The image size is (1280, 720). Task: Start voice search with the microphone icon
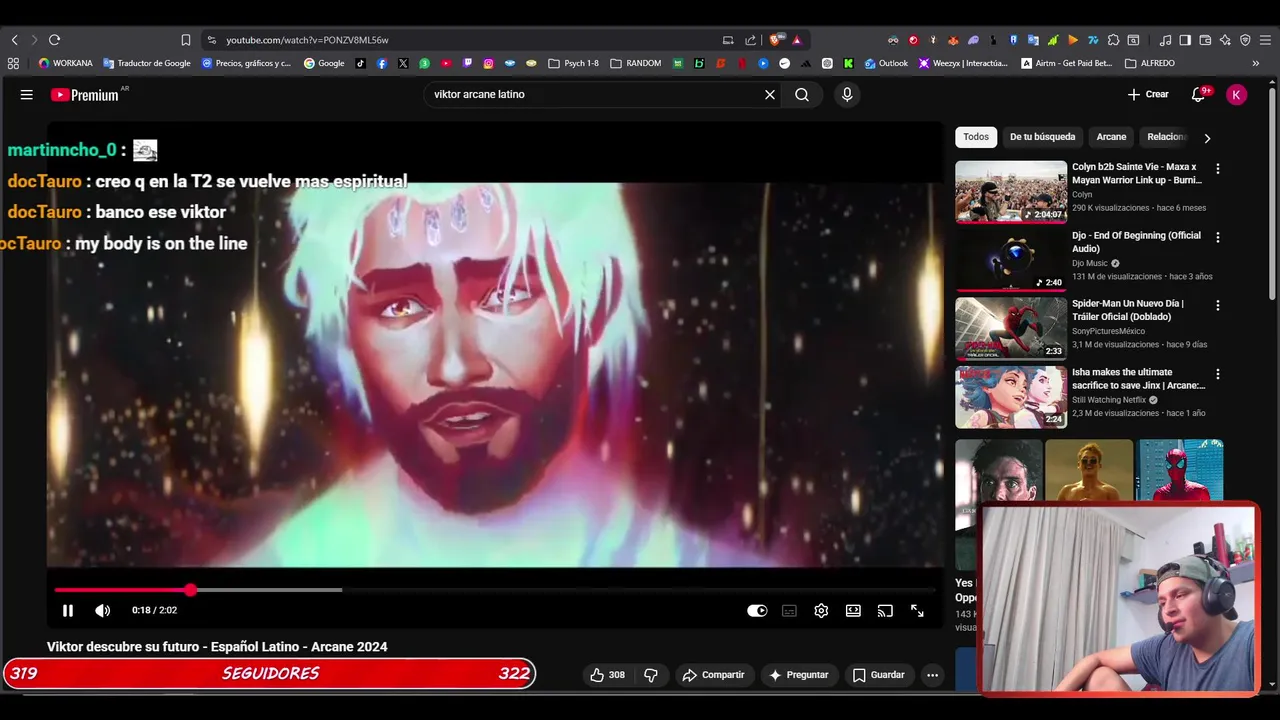coord(847,94)
